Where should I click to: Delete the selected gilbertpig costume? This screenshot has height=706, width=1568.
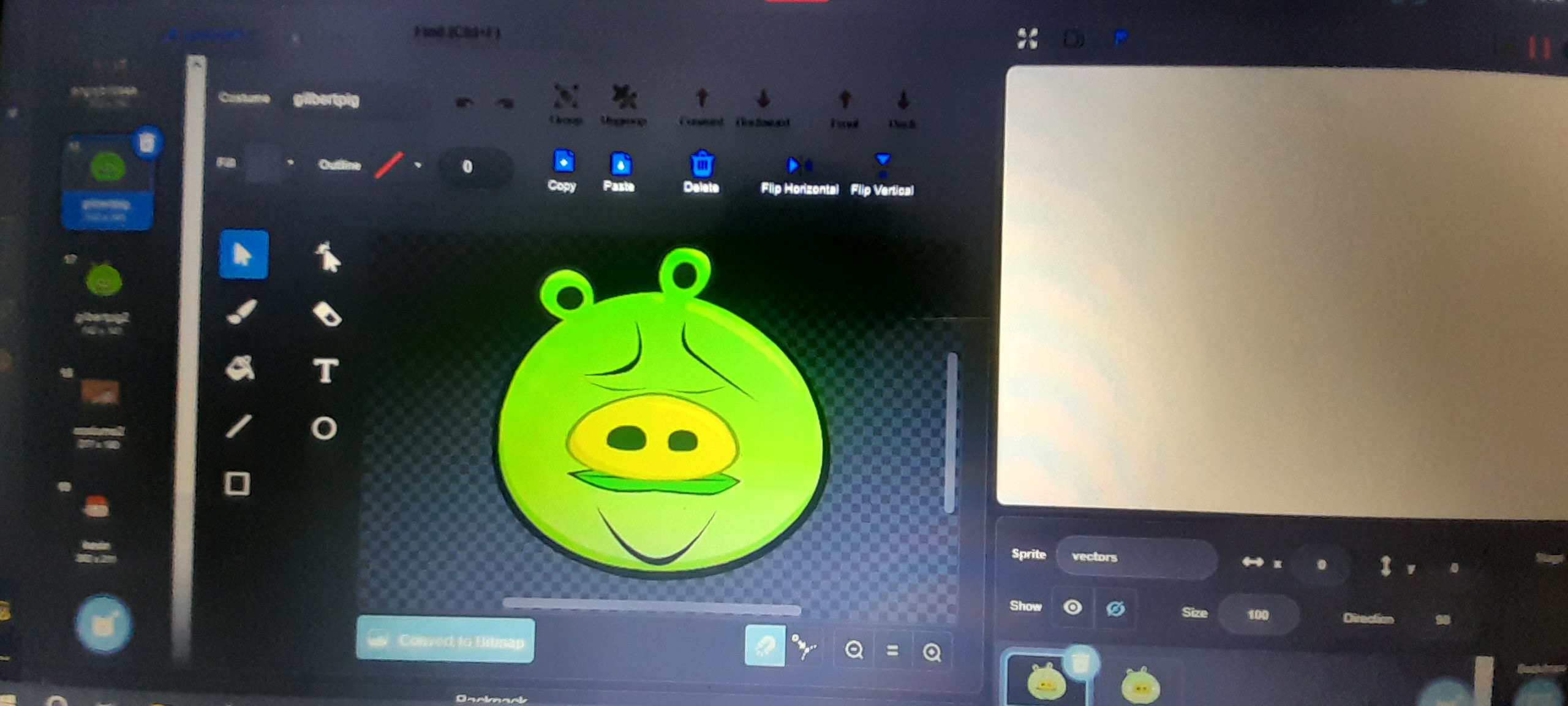coord(147,143)
